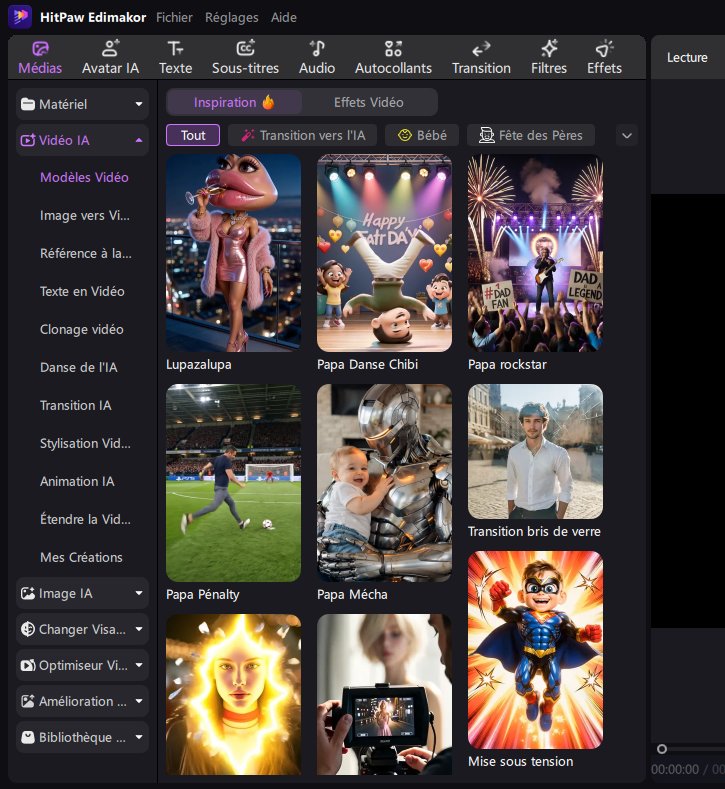Expand the Changer Visa... dropdown arrow
725x789 pixels.
138,629
